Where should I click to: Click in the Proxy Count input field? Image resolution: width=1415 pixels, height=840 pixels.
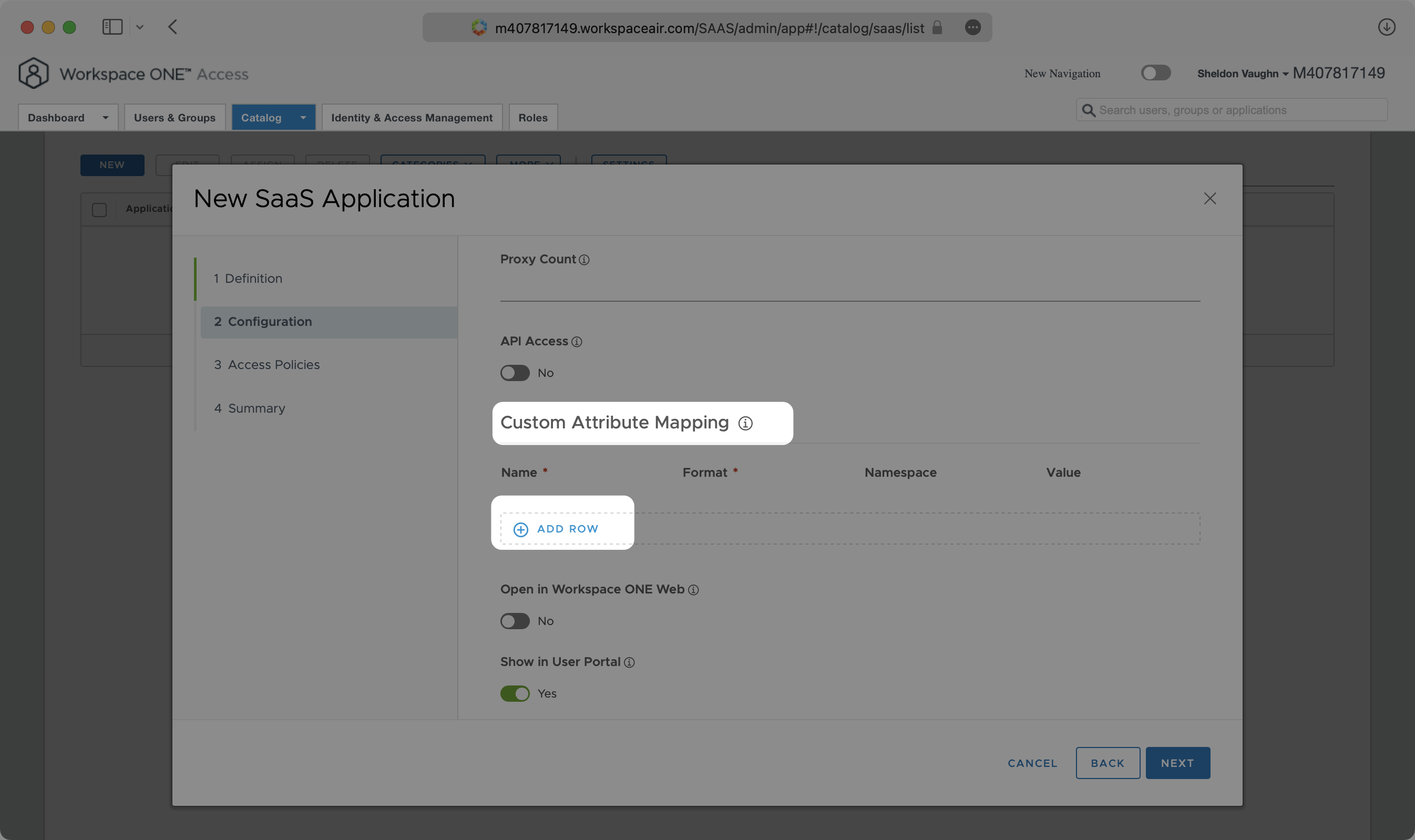(849, 288)
